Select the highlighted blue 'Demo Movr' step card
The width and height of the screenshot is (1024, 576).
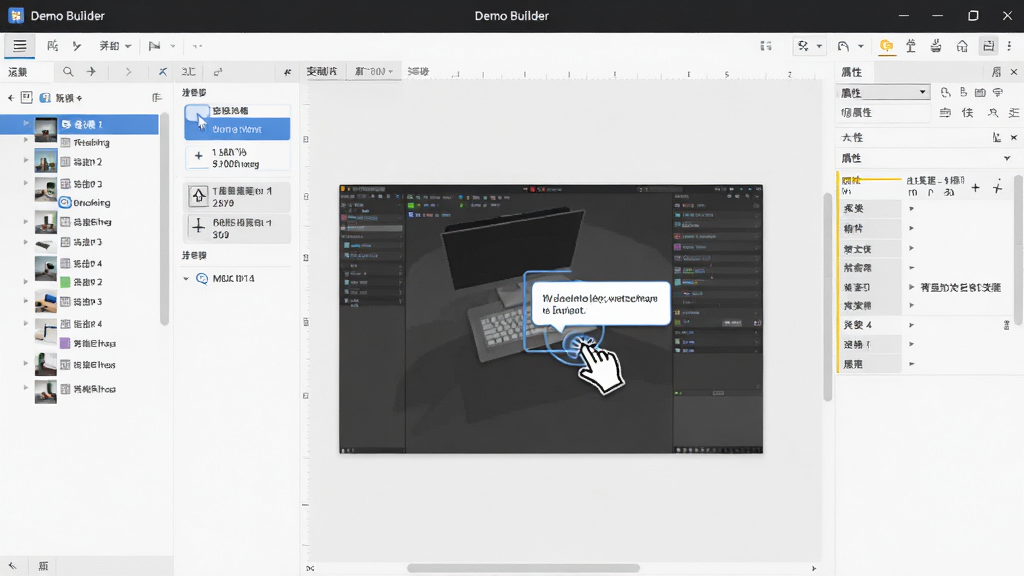[237, 121]
